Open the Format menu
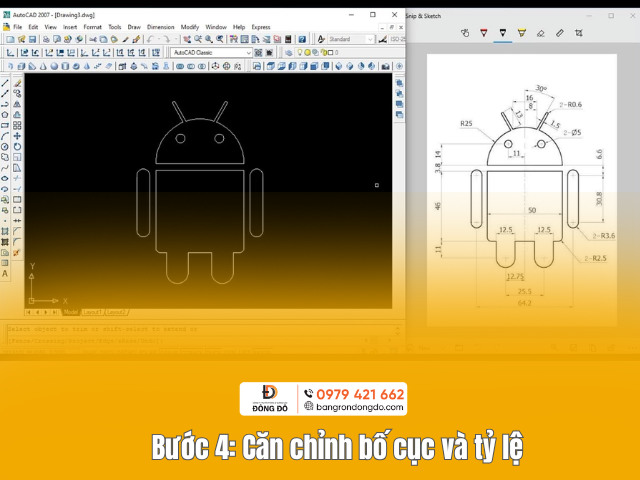The image size is (640, 480). [x=92, y=27]
